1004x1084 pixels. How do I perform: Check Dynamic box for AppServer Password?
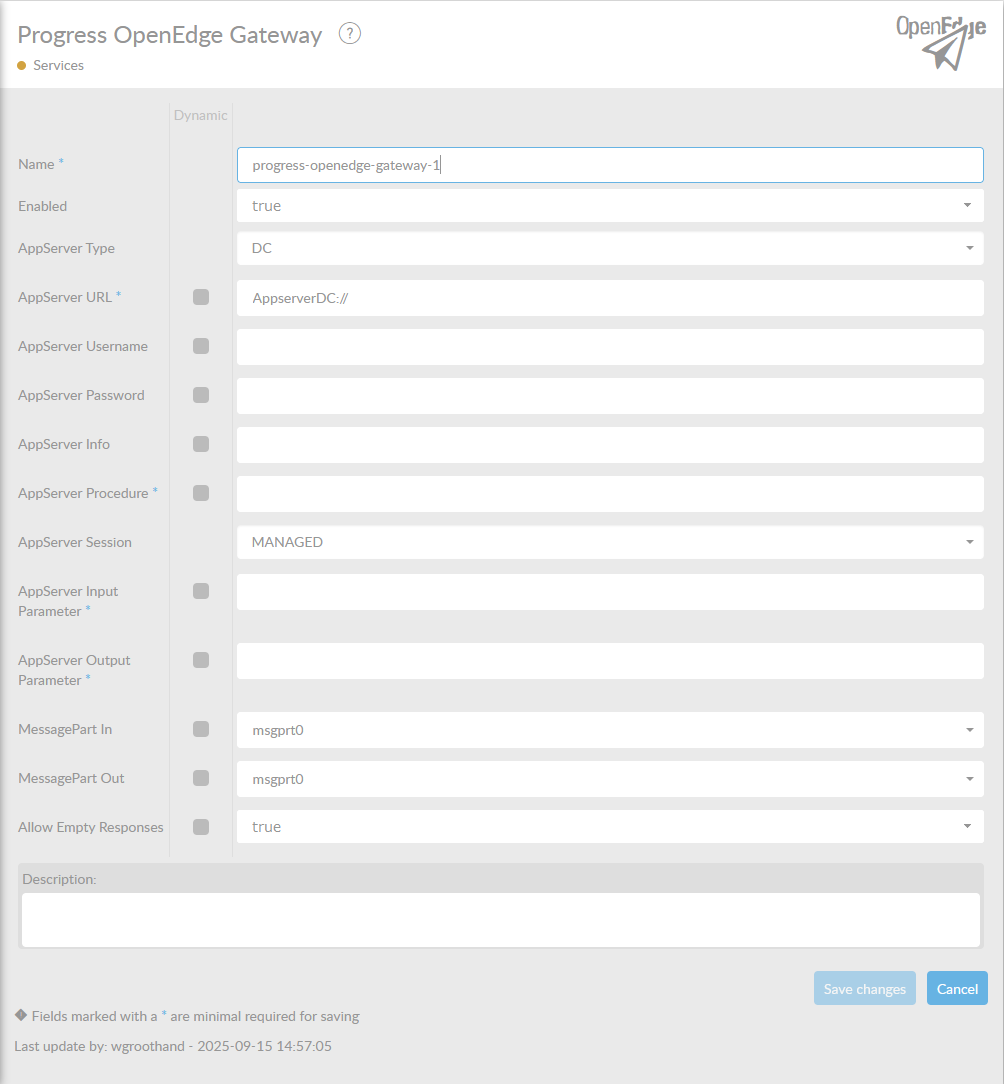click(201, 395)
